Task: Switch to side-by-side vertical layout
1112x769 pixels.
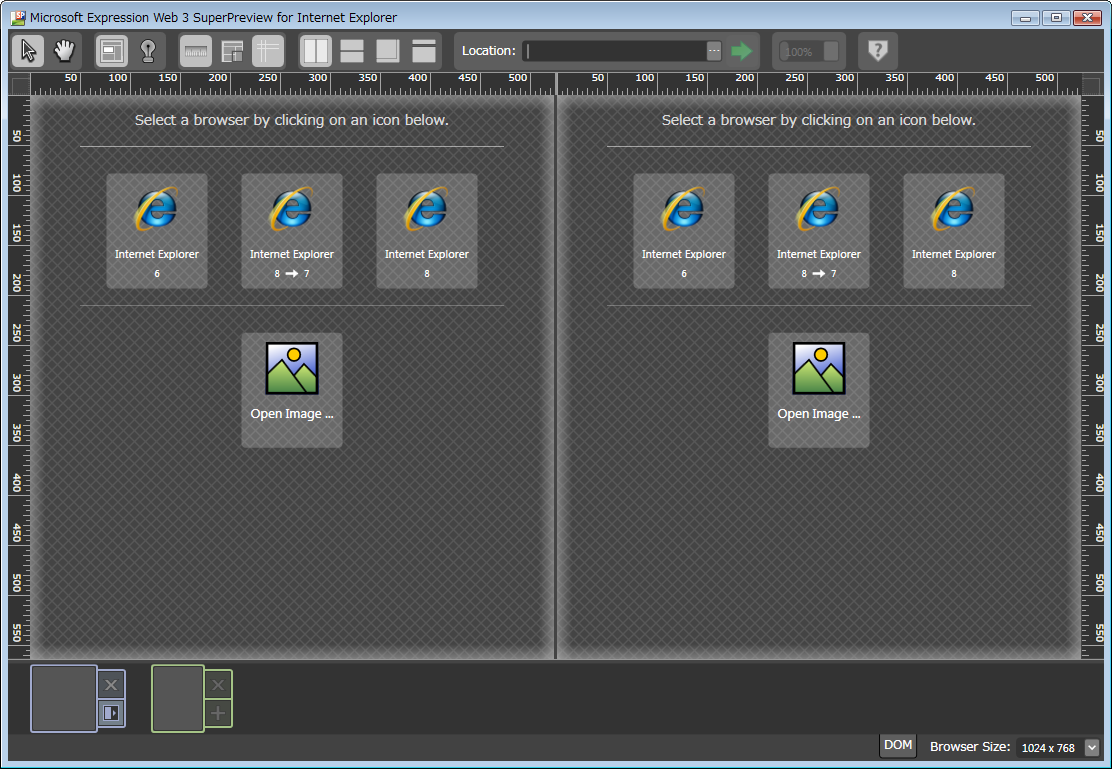Action: tap(316, 51)
